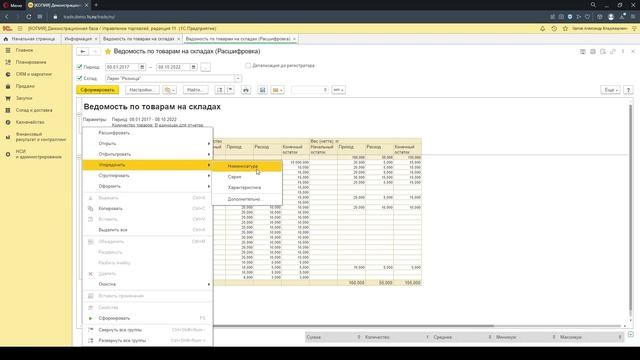Open the history clock icon
Viewport: 640px width, 360px height.
pos(554,29)
